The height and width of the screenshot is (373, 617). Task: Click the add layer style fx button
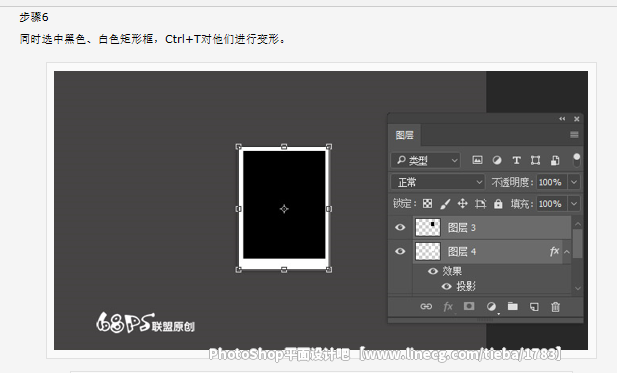(448, 307)
